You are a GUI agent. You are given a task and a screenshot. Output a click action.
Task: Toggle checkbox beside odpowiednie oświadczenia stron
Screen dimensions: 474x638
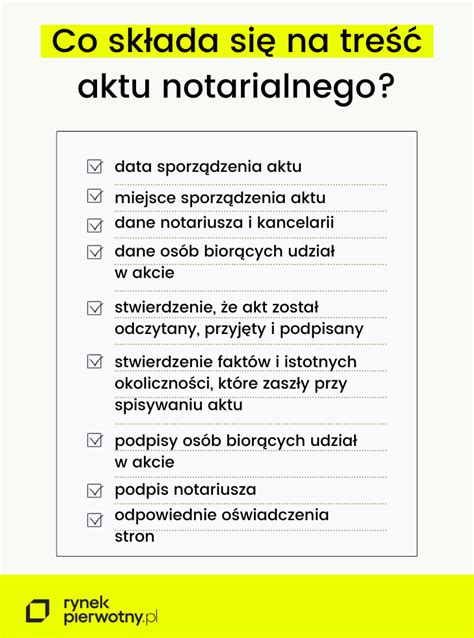coord(94,520)
